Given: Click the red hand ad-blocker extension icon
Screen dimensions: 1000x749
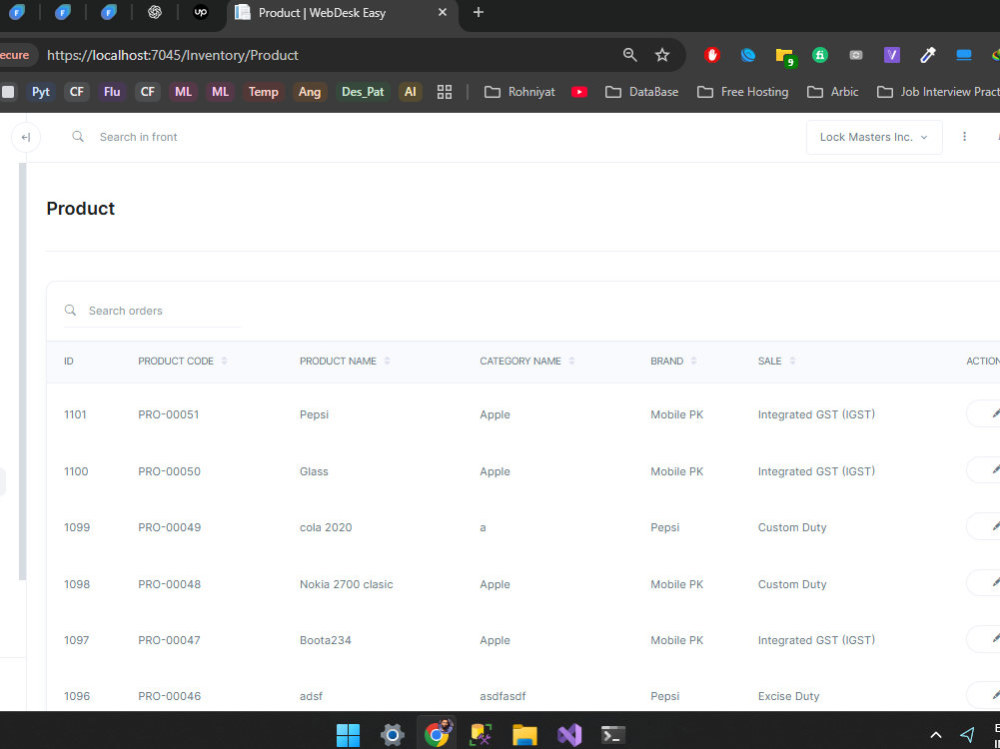Looking at the screenshot, I should point(712,56).
